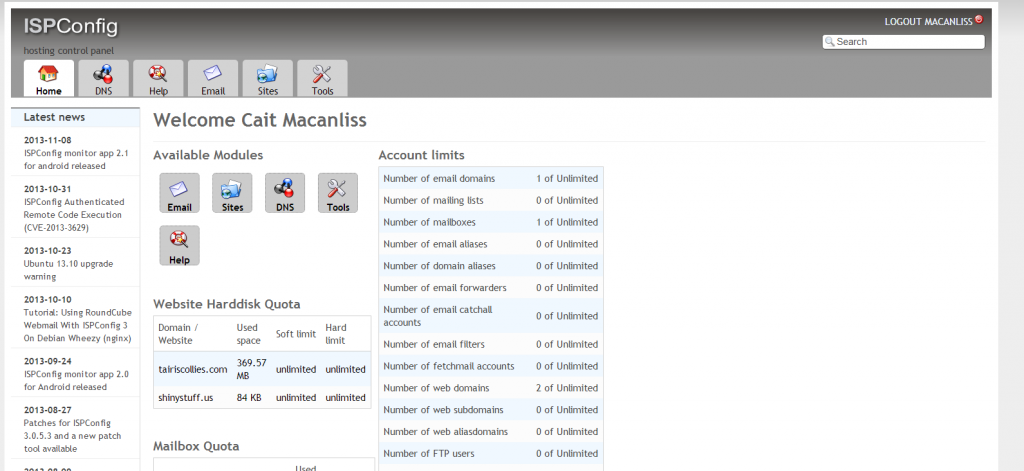
Task: Open the Help module under Available Modules
Action: click(x=180, y=246)
